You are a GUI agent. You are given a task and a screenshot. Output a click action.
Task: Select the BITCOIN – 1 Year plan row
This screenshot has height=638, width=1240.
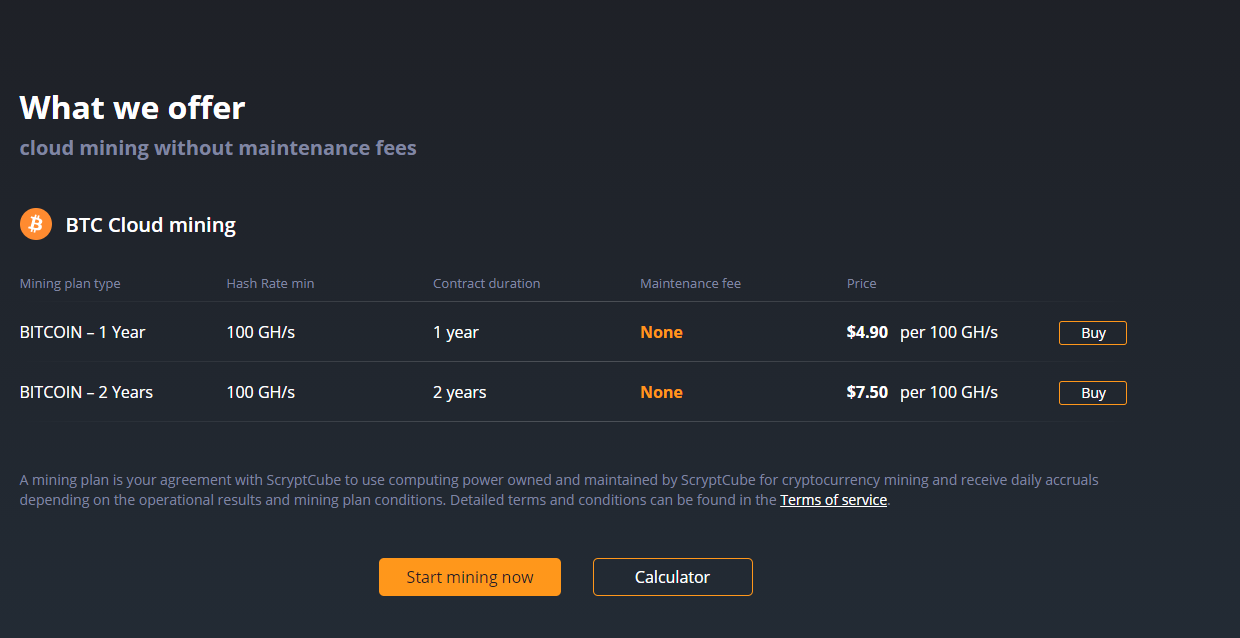coord(82,332)
